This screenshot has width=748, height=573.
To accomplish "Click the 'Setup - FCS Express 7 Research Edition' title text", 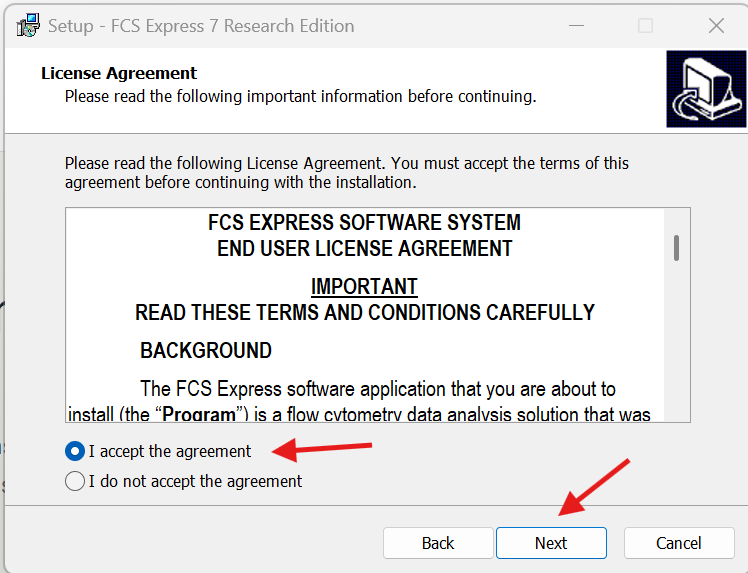I will (x=201, y=26).
